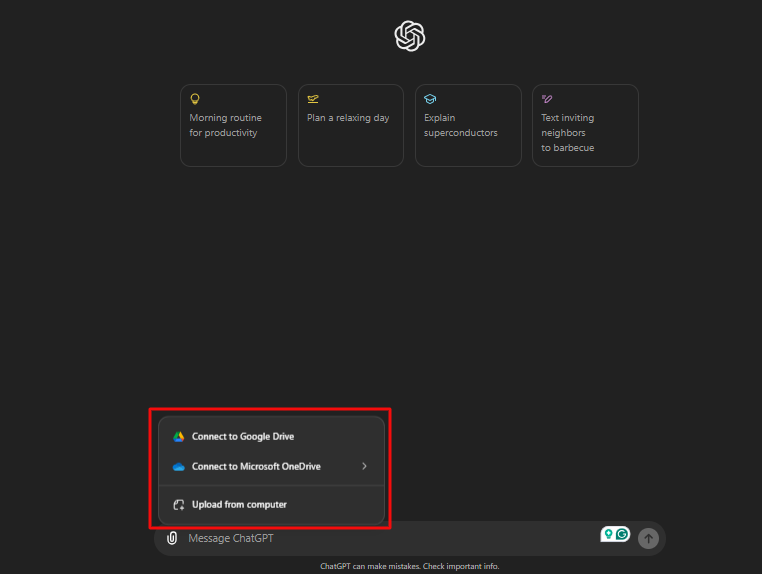
Task: Click the yellow icon on Plan a relaxing day card
Action: 313,99
